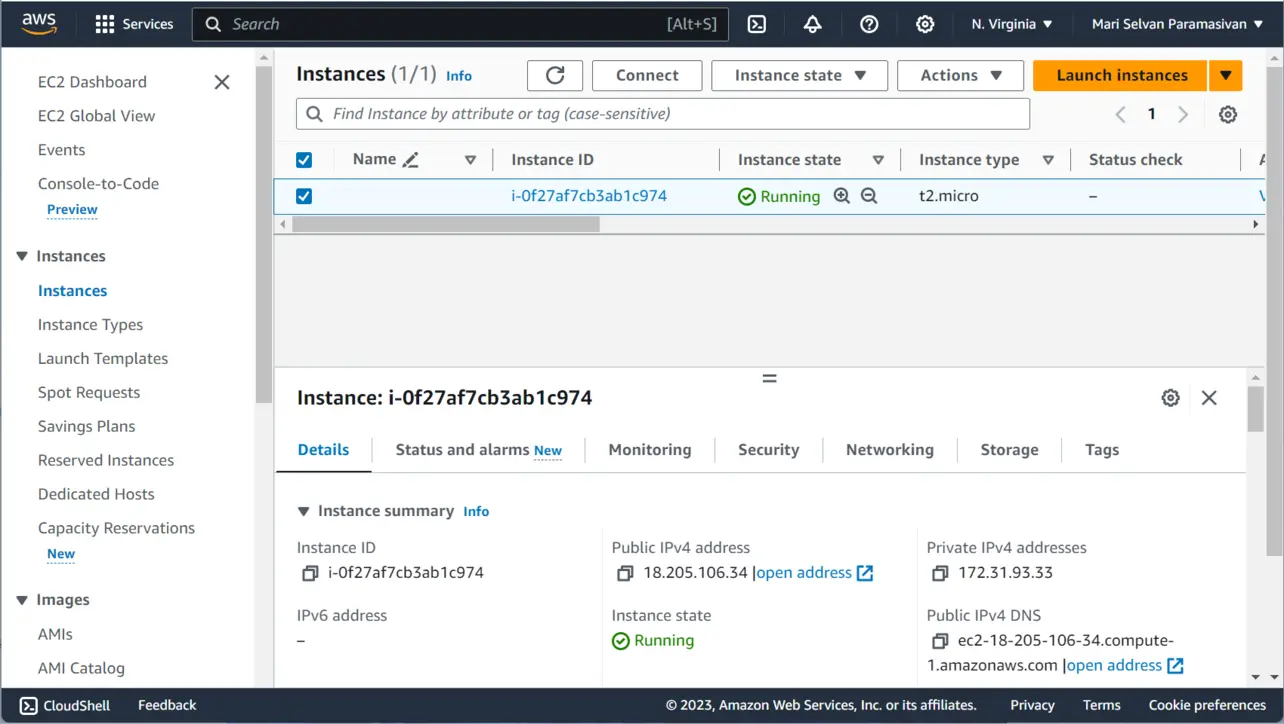Open CloudShell from the footer
Screen dimensions: 1284x724
pyautogui.click(x=65, y=705)
